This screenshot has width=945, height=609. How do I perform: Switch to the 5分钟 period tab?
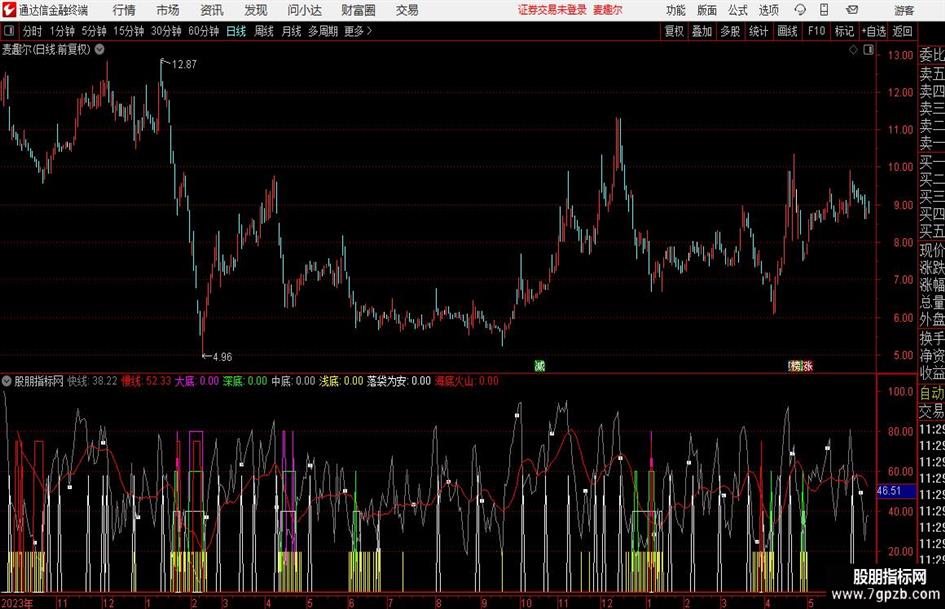coord(94,31)
